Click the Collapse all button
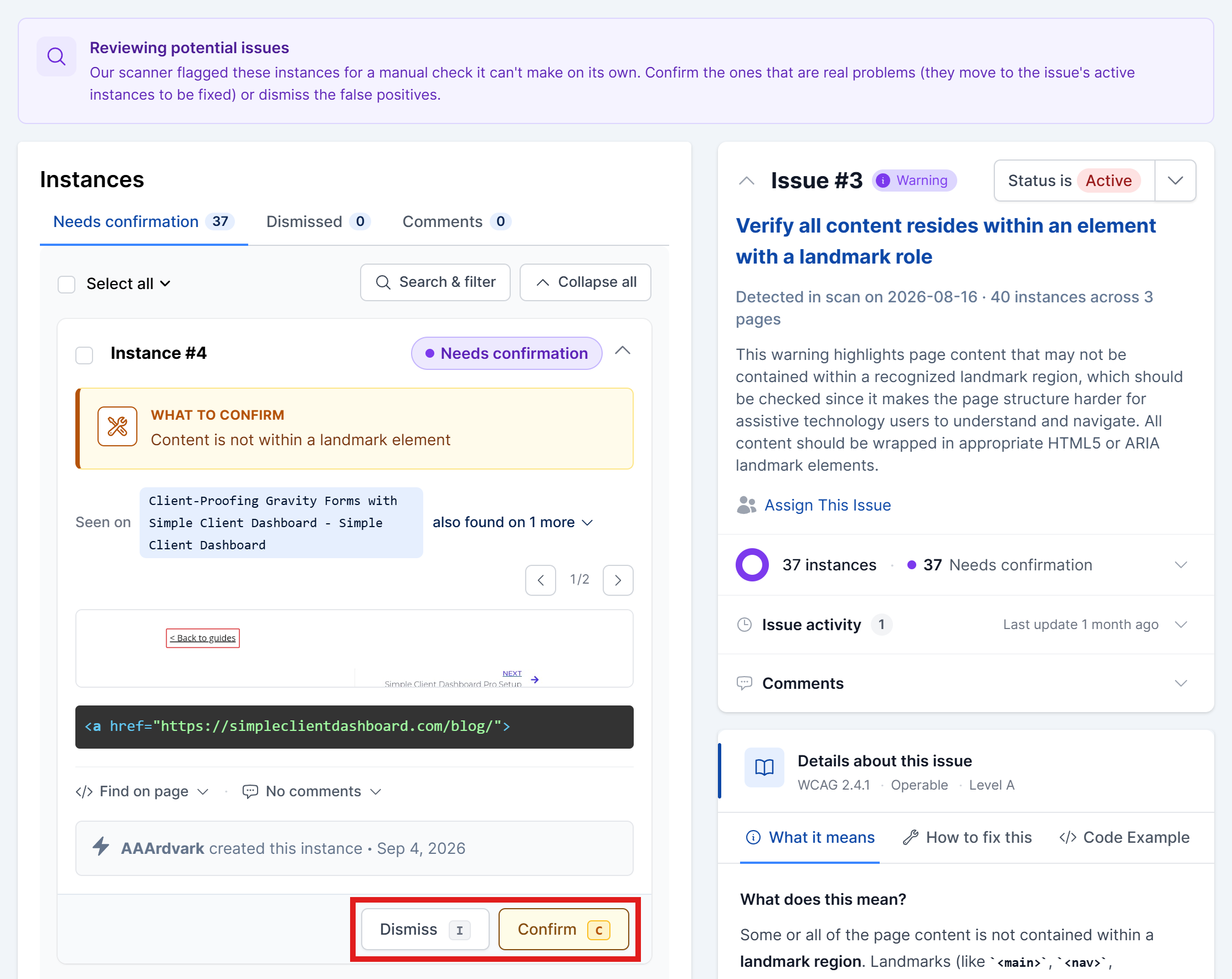 (585, 282)
